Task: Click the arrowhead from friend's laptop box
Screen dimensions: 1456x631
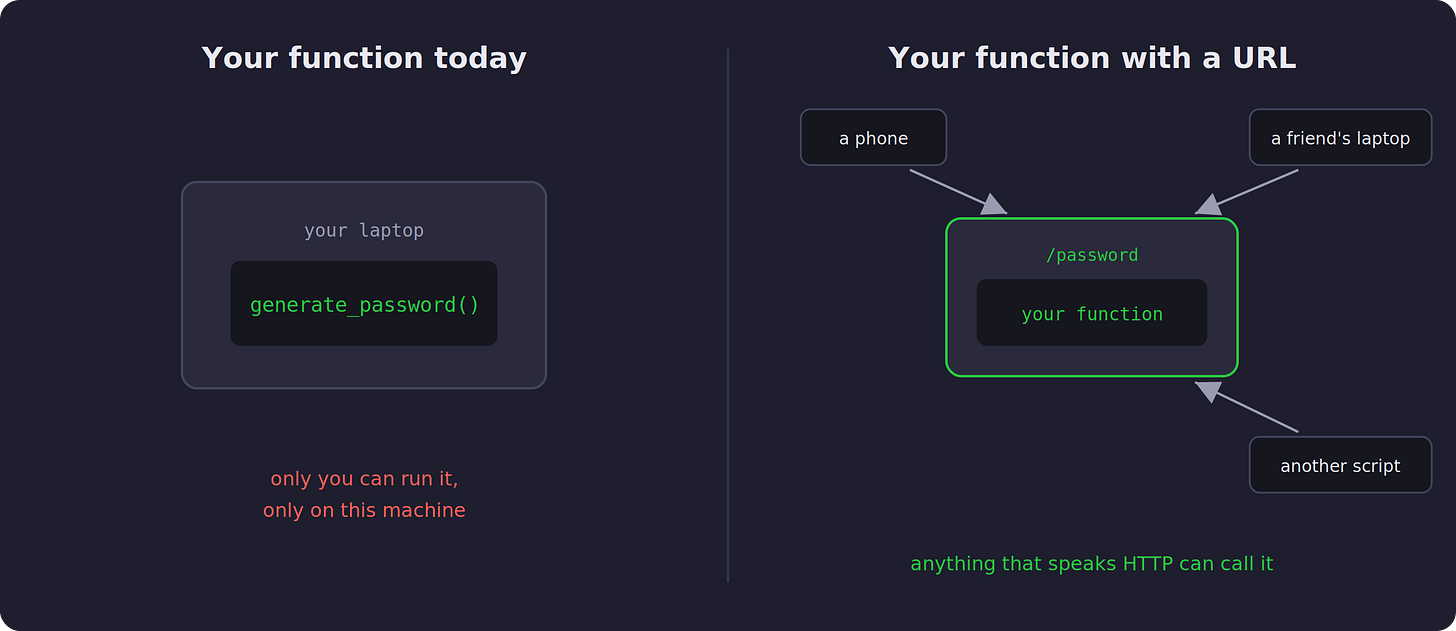Action: pos(1209,205)
